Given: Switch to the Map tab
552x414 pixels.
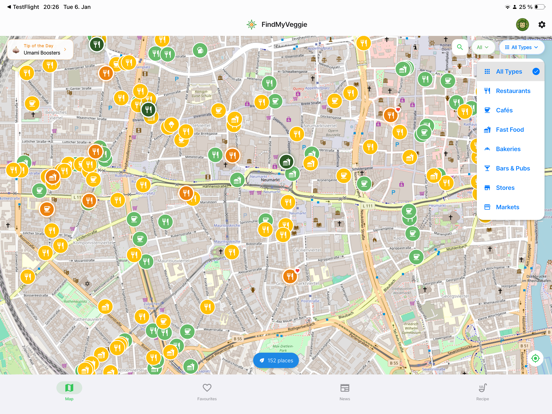Looking at the screenshot, I should 69,391.
